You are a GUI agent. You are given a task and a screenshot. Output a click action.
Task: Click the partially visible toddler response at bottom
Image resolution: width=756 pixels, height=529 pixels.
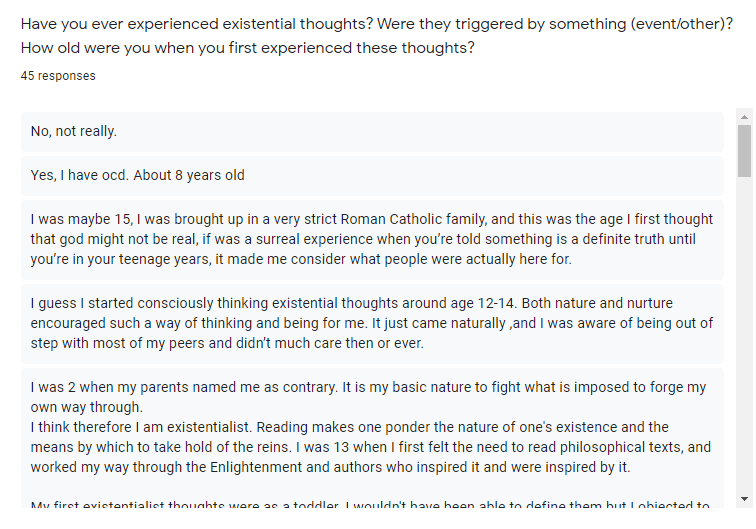[x=372, y=505]
